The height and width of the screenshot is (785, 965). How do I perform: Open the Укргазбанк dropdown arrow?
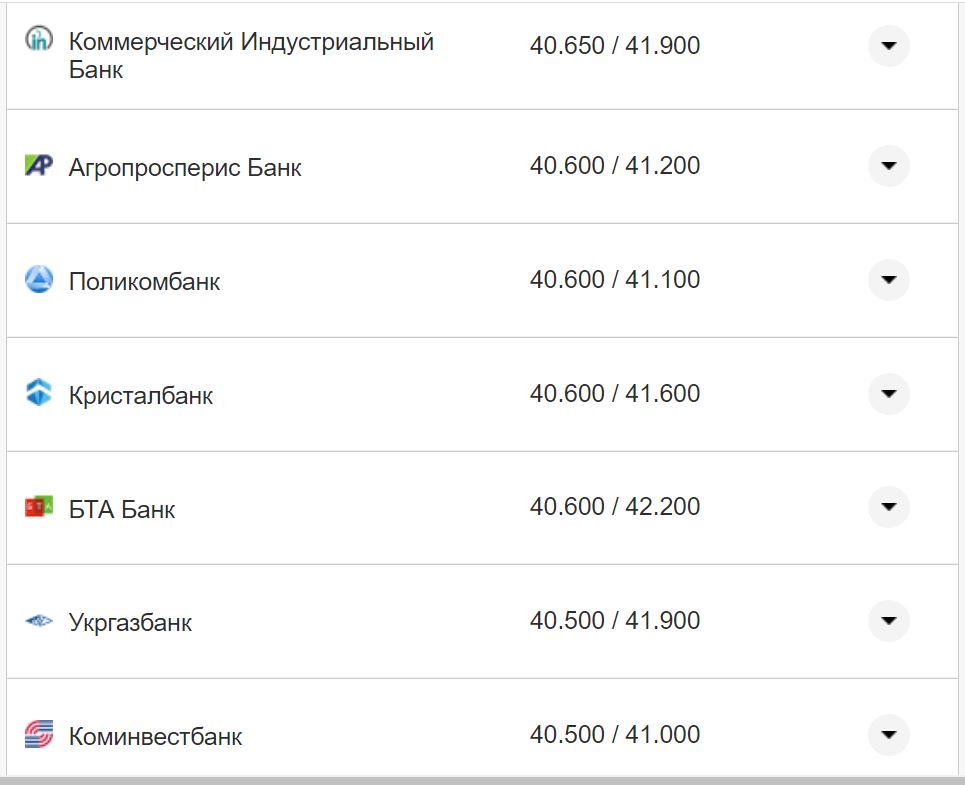pyautogui.click(x=888, y=620)
